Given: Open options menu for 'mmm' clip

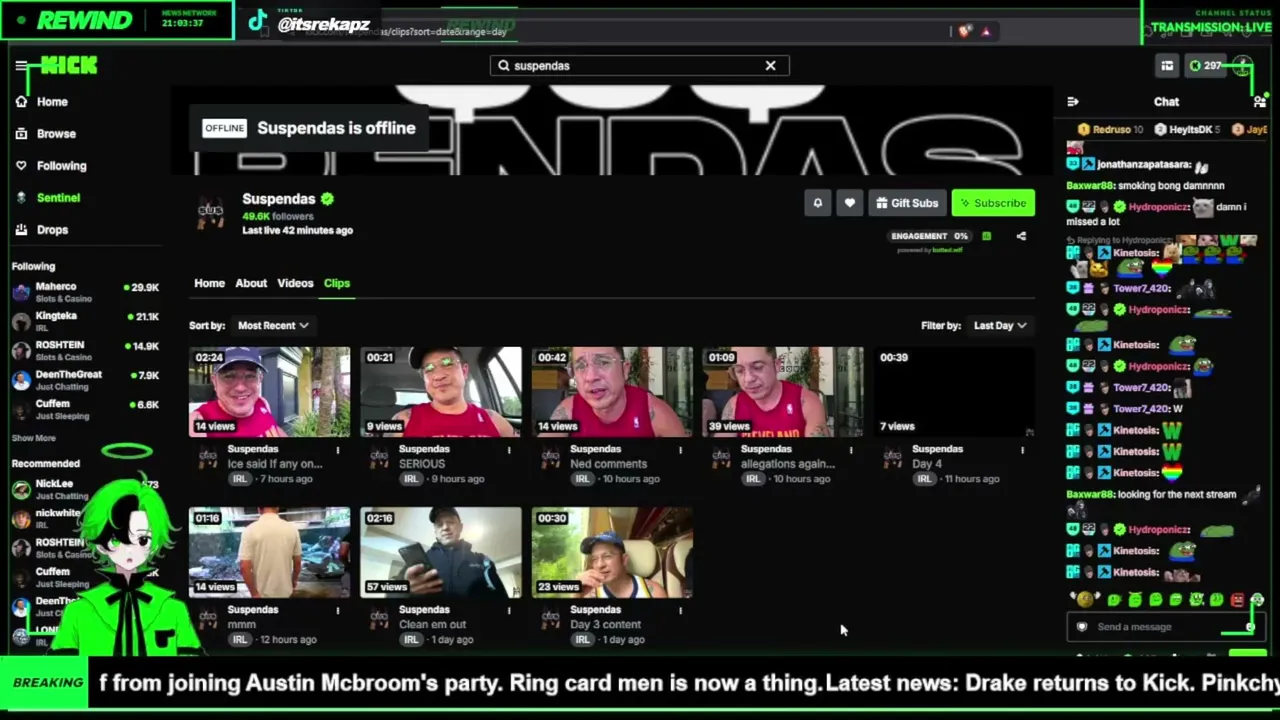Looking at the screenshot, I should pyautogui.click(x=338, y=610).
